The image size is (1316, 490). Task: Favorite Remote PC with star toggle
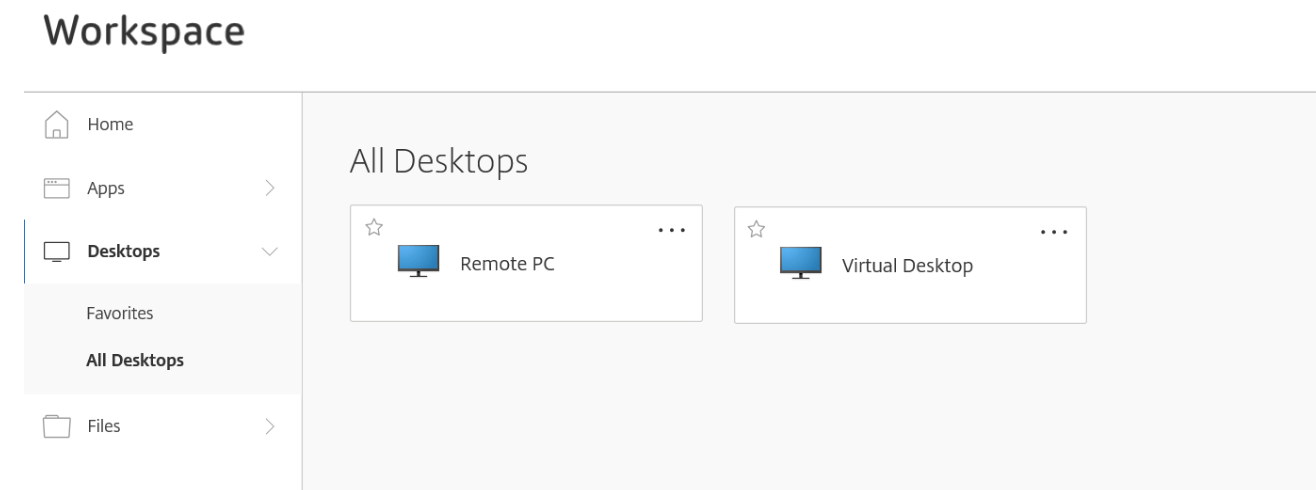click(x=374, y=228)
